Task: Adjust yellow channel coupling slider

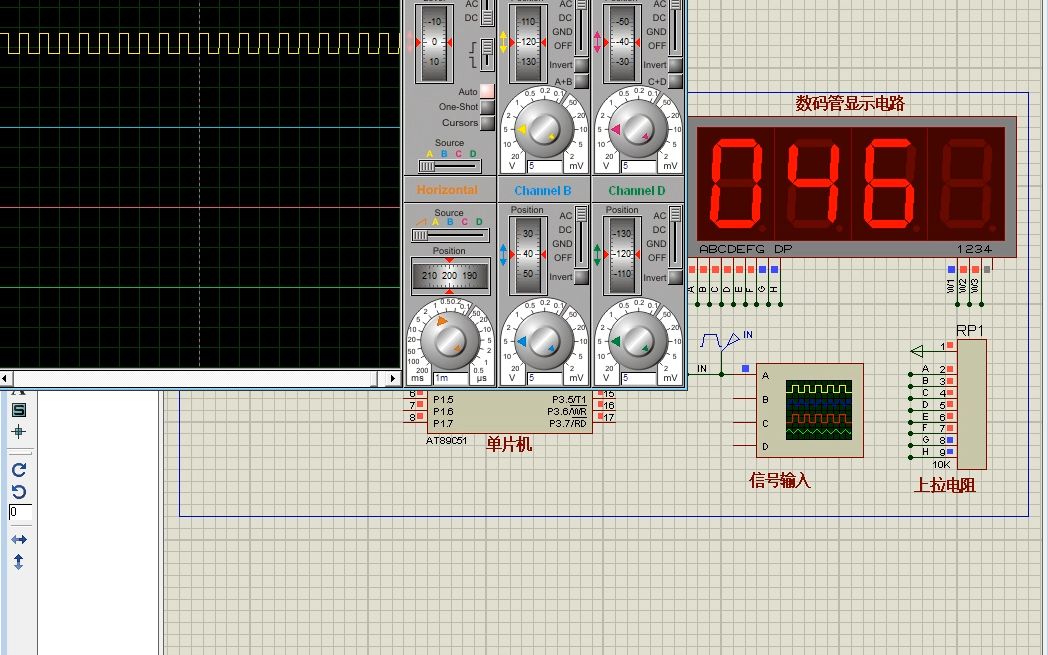Action: click(581, 27)
